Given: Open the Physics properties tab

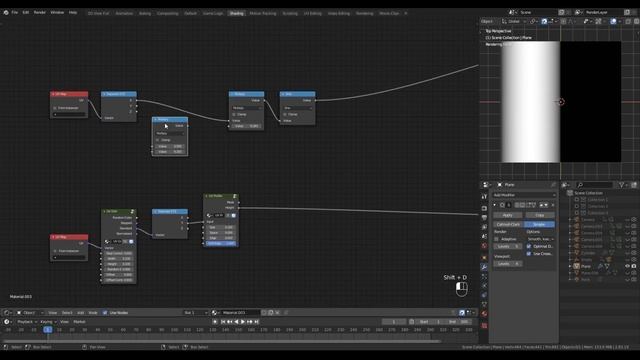Looking at the screenshot, I should [484, 286].
